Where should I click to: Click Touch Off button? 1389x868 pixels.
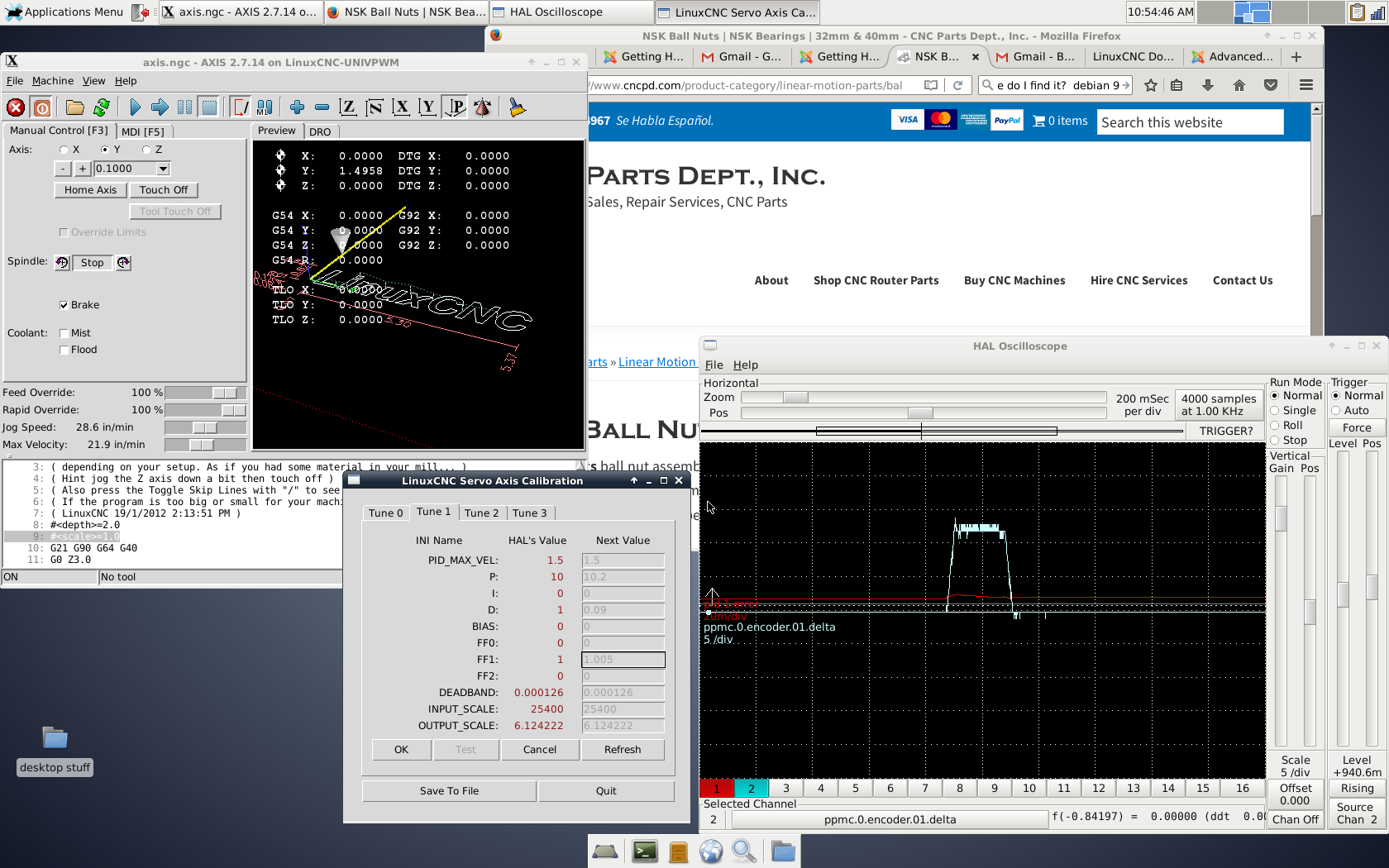tap(164, 190)
